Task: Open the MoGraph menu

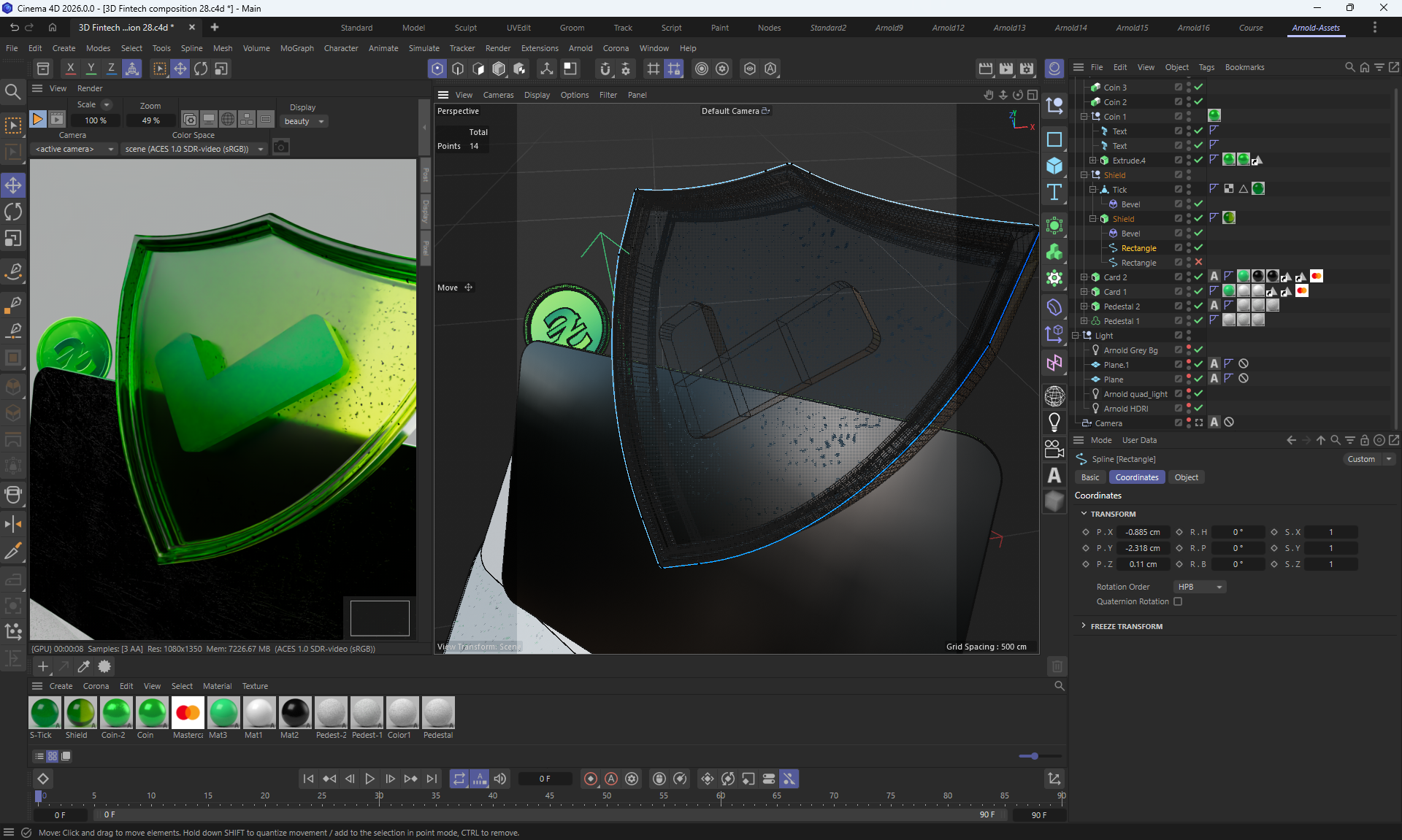Action: (x=296, y=48)
